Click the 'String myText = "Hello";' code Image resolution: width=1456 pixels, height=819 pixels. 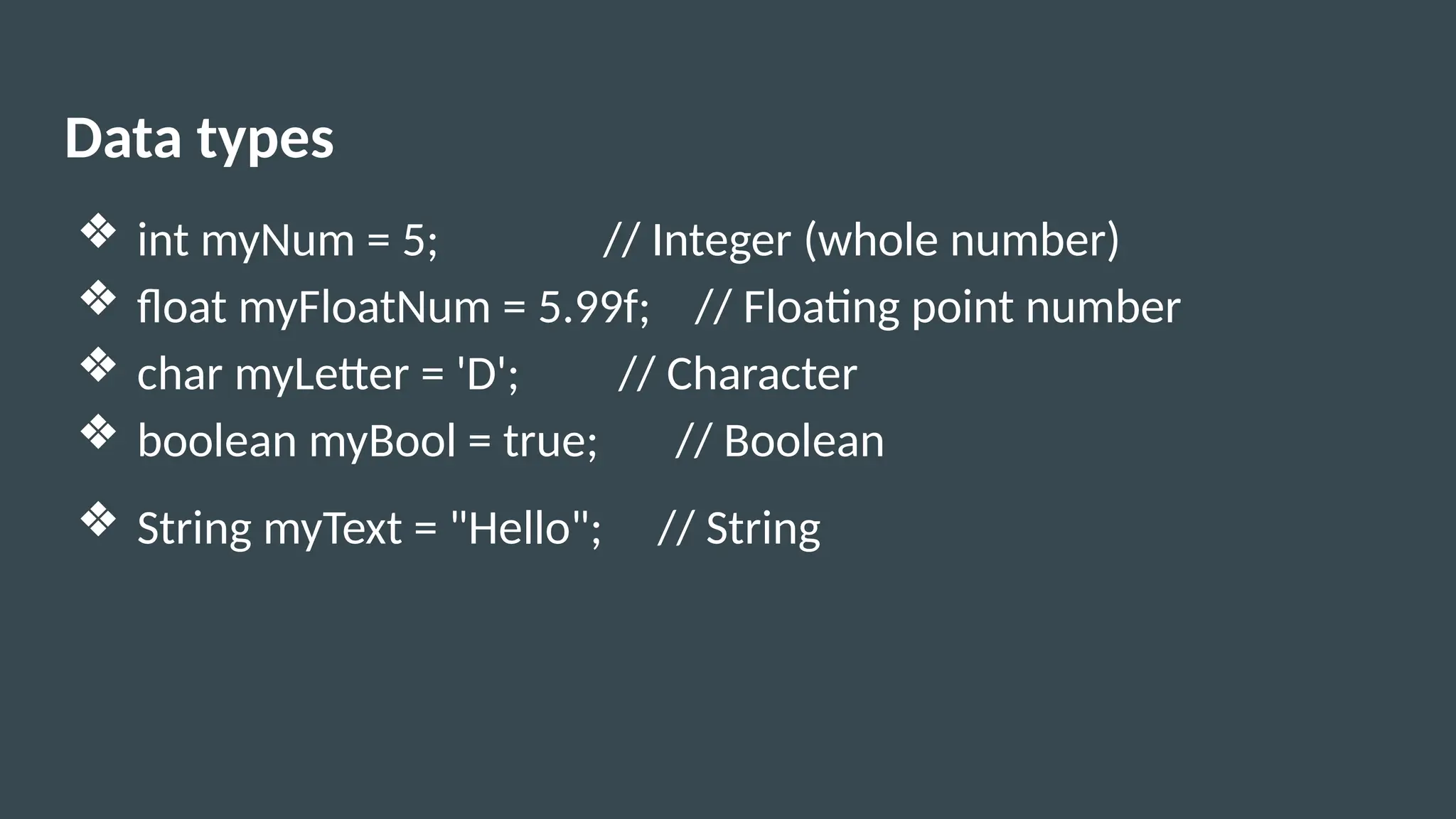369,529
